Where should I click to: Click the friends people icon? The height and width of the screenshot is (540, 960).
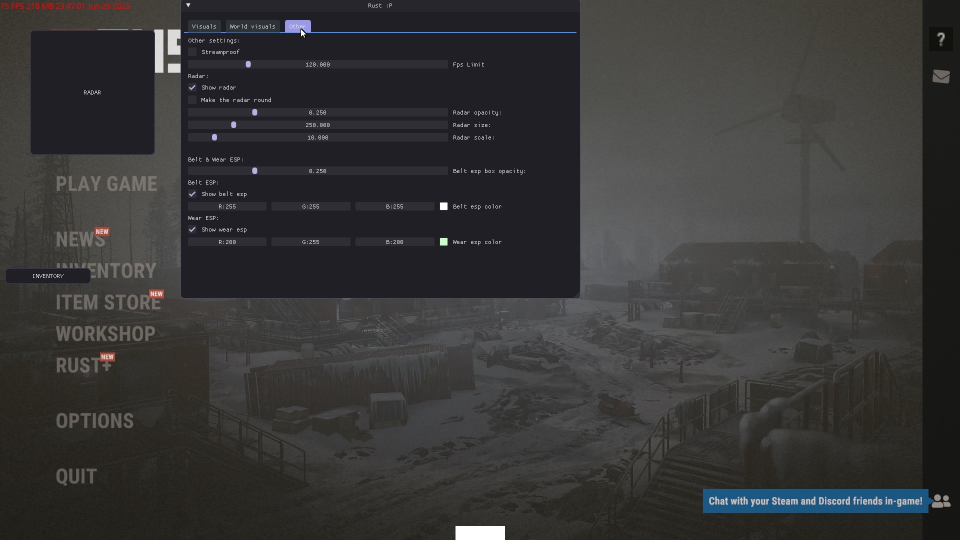(x=941, y=501)
